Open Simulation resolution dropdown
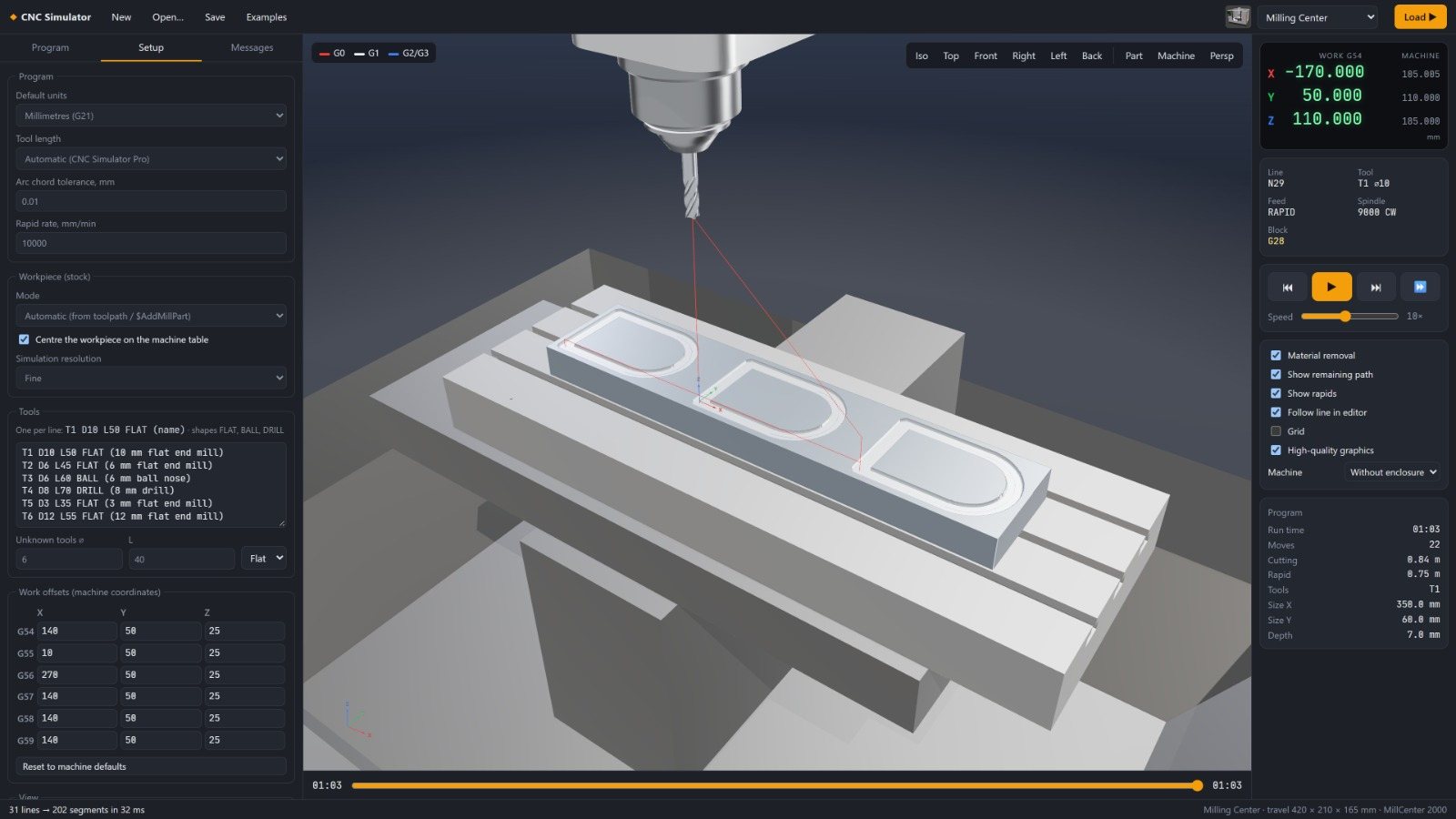1456x819 pixels. click(x=151, y=378)
